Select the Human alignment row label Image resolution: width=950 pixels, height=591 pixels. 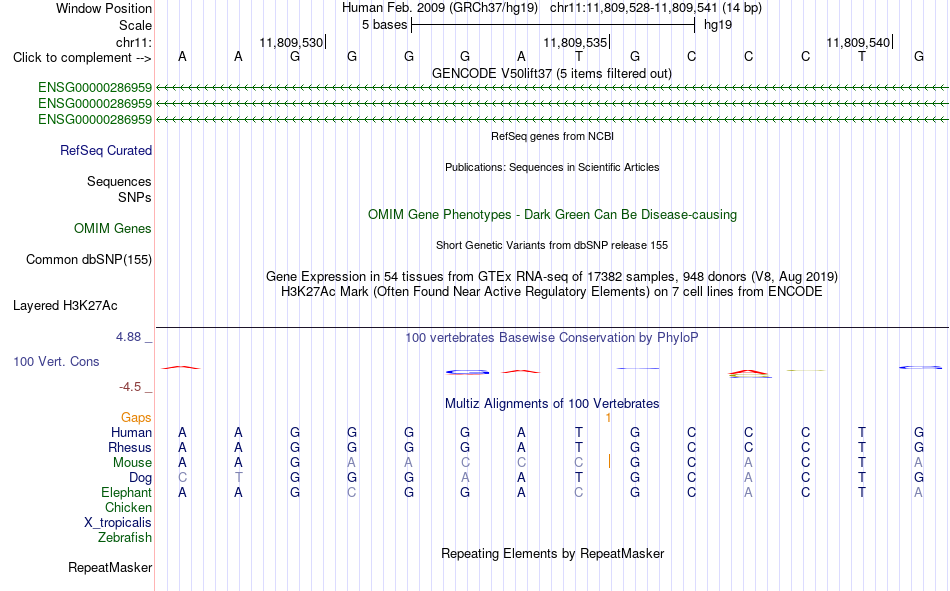click(131, 433)
